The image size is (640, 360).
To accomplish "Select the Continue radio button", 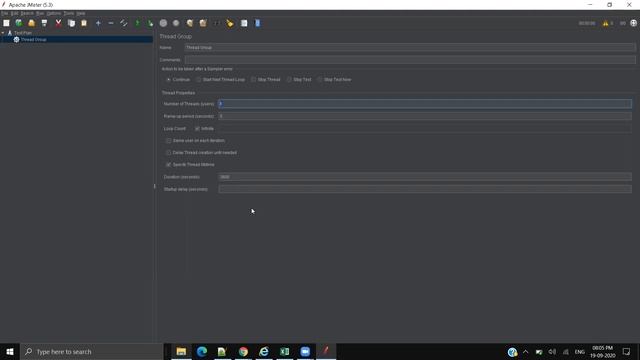I will point(169,80).
